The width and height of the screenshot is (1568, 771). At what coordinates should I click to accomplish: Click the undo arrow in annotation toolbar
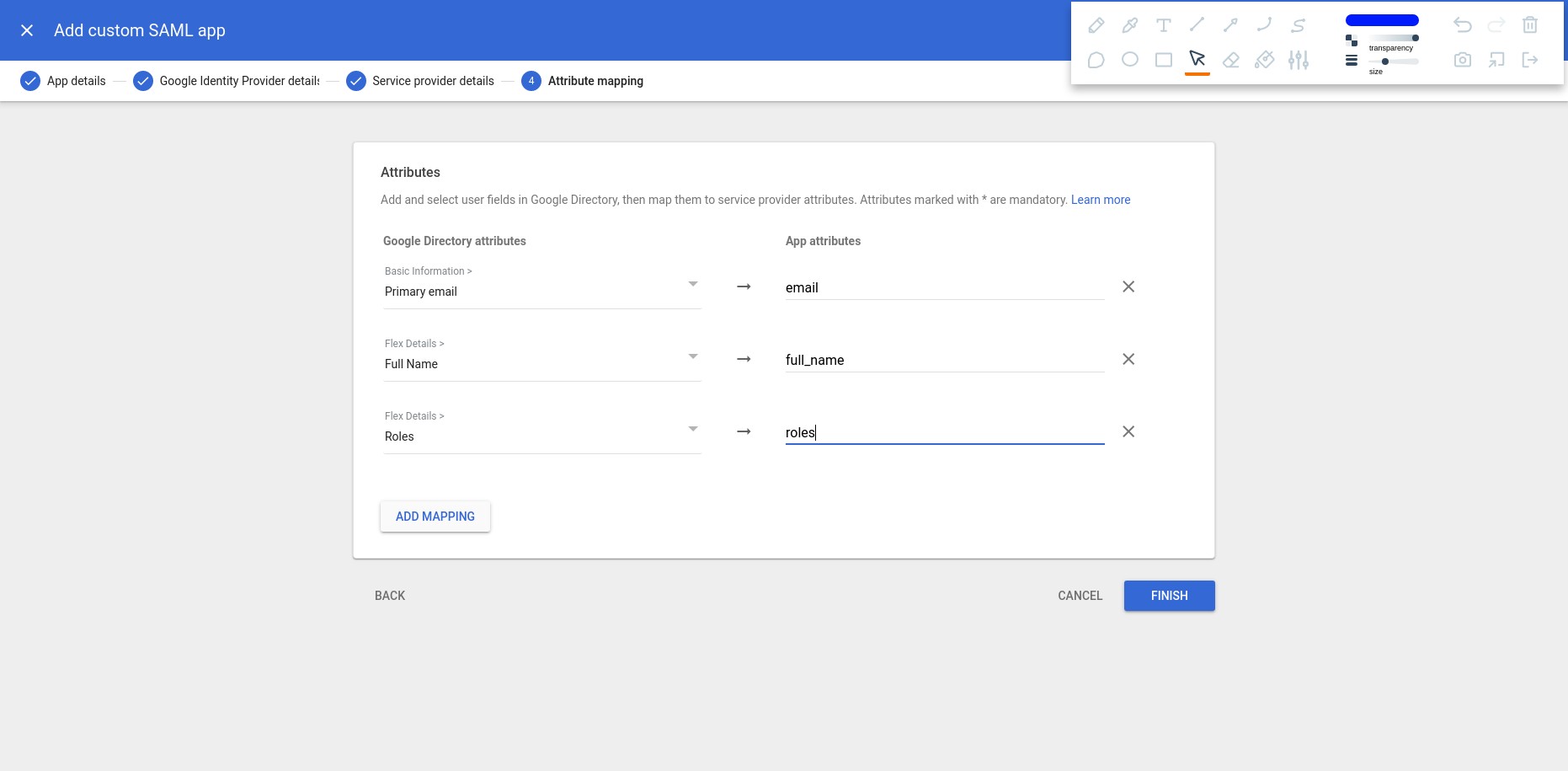pyautogui.click(x=1463, y=25)
